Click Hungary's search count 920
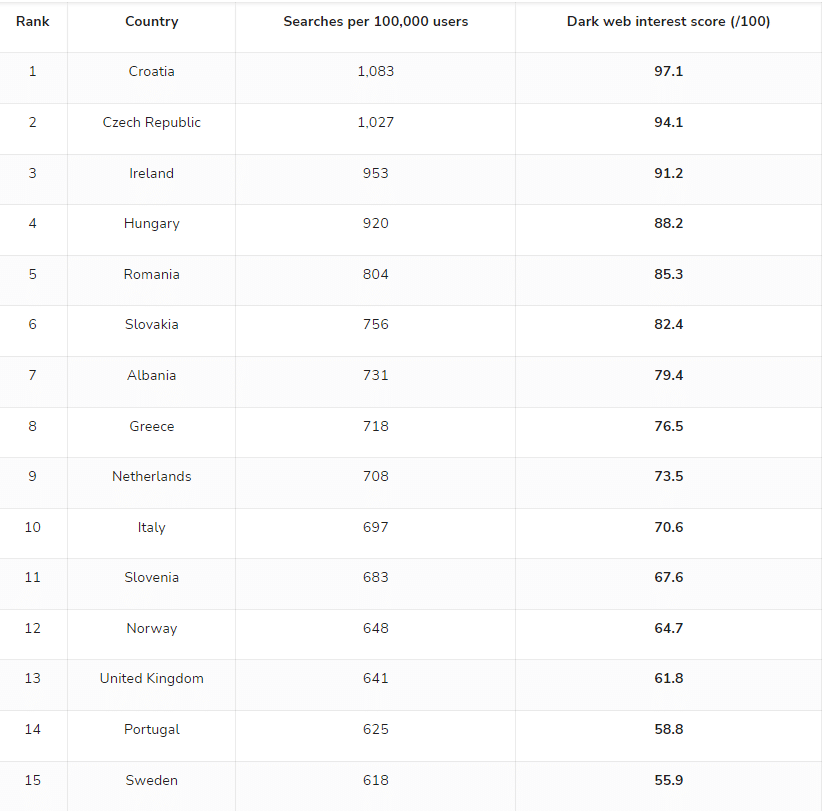The height and width of the screenshot is (811, 823). [x=376, y=223]
